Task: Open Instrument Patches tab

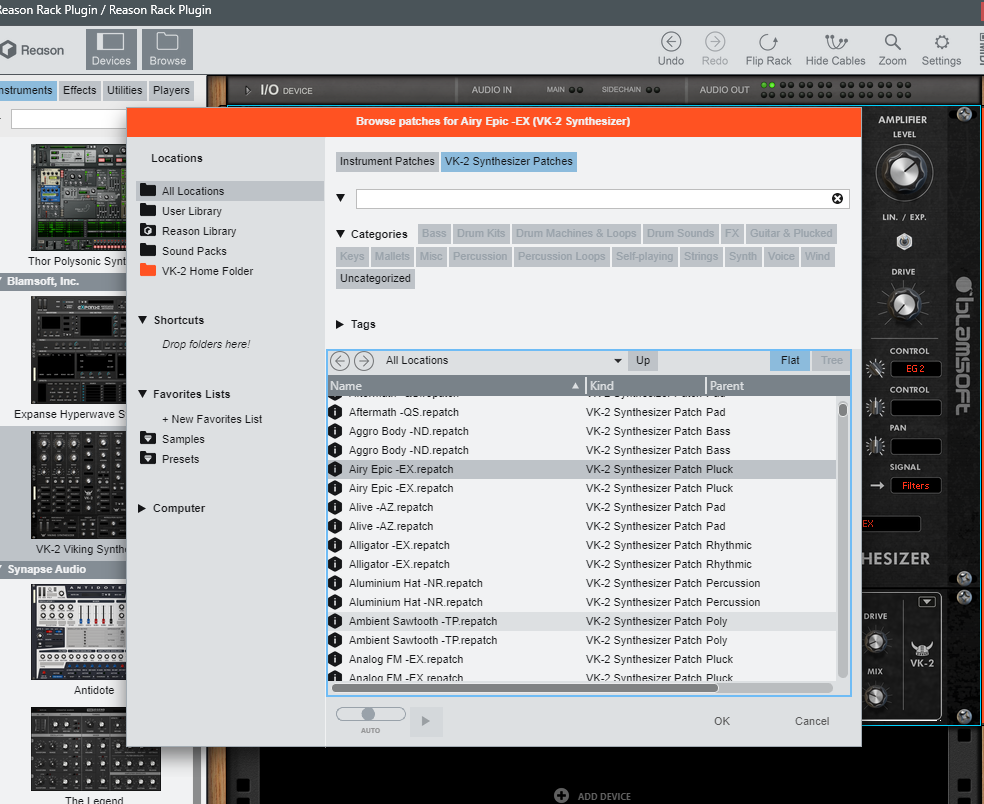Action: 387,161
